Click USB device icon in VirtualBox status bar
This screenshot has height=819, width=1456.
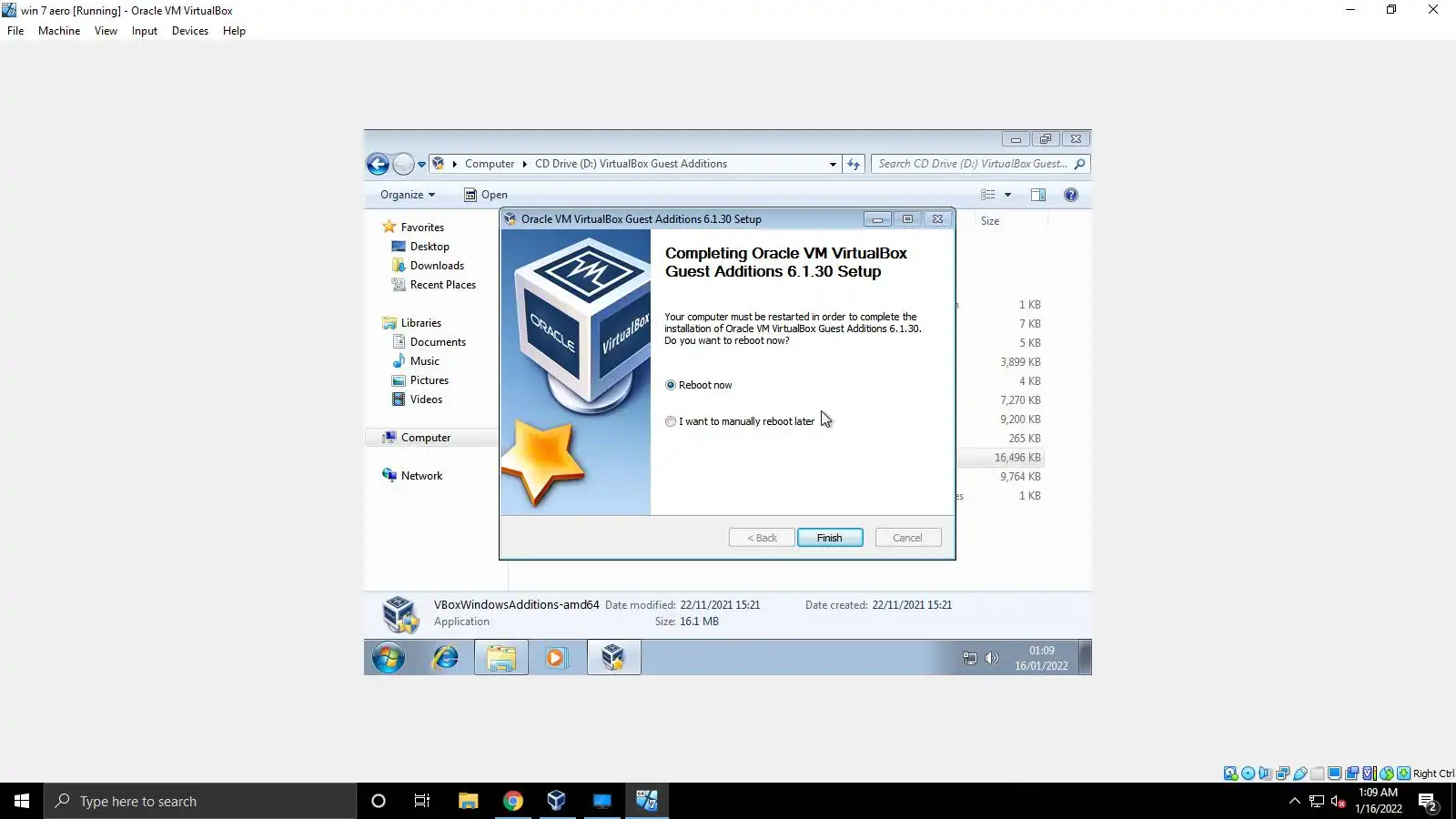coord(1300,773)
